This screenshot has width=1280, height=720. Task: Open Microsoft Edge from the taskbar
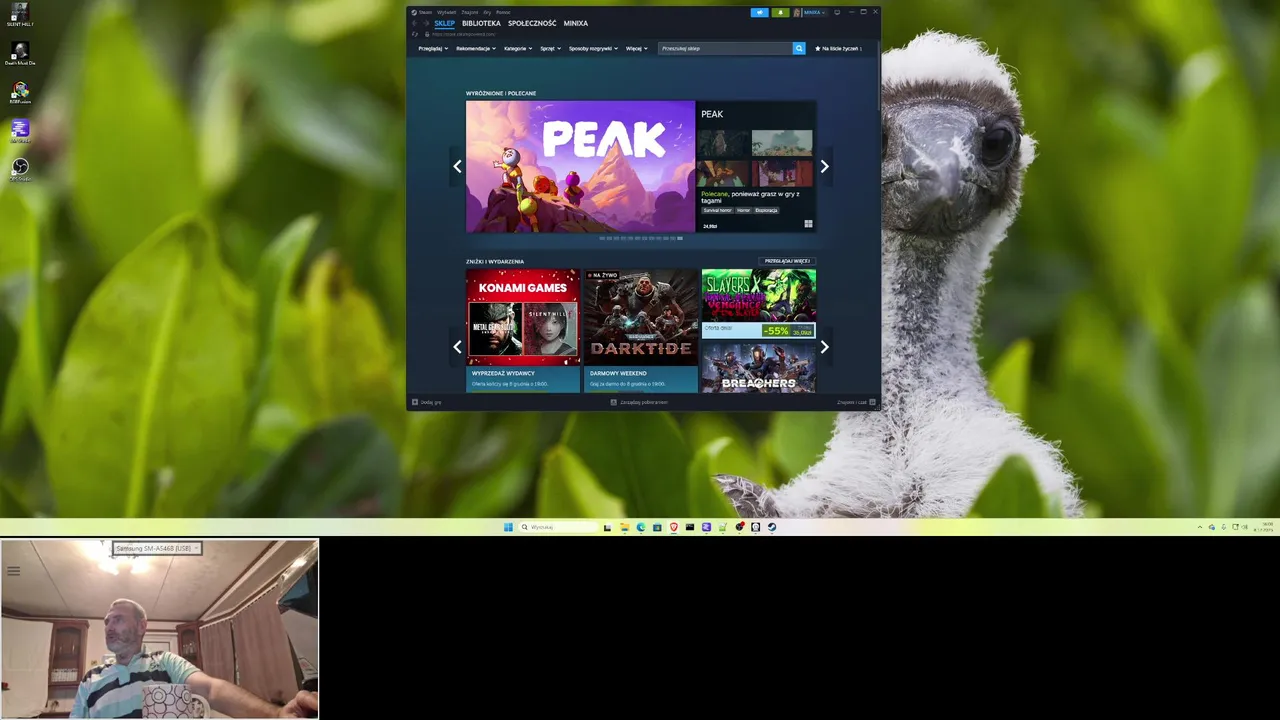pos(641,527)
